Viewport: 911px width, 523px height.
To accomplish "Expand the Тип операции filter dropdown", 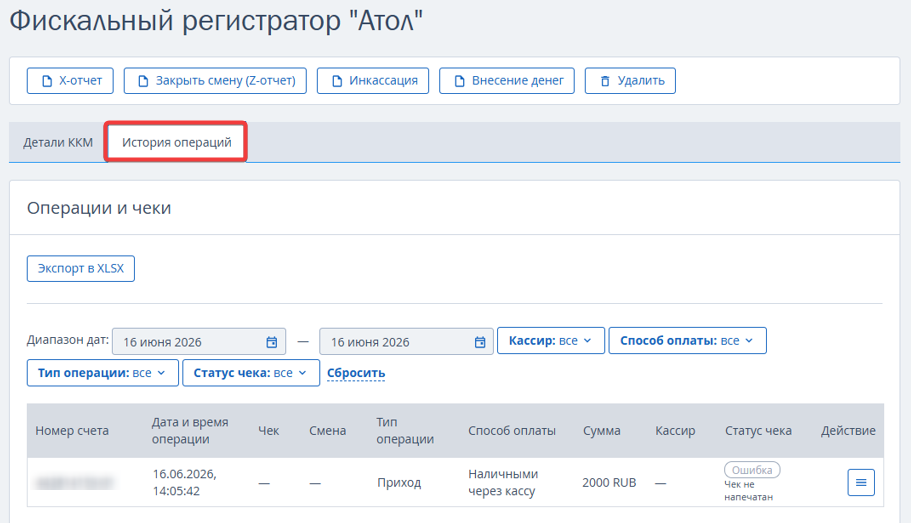I will tap(102, 373).
